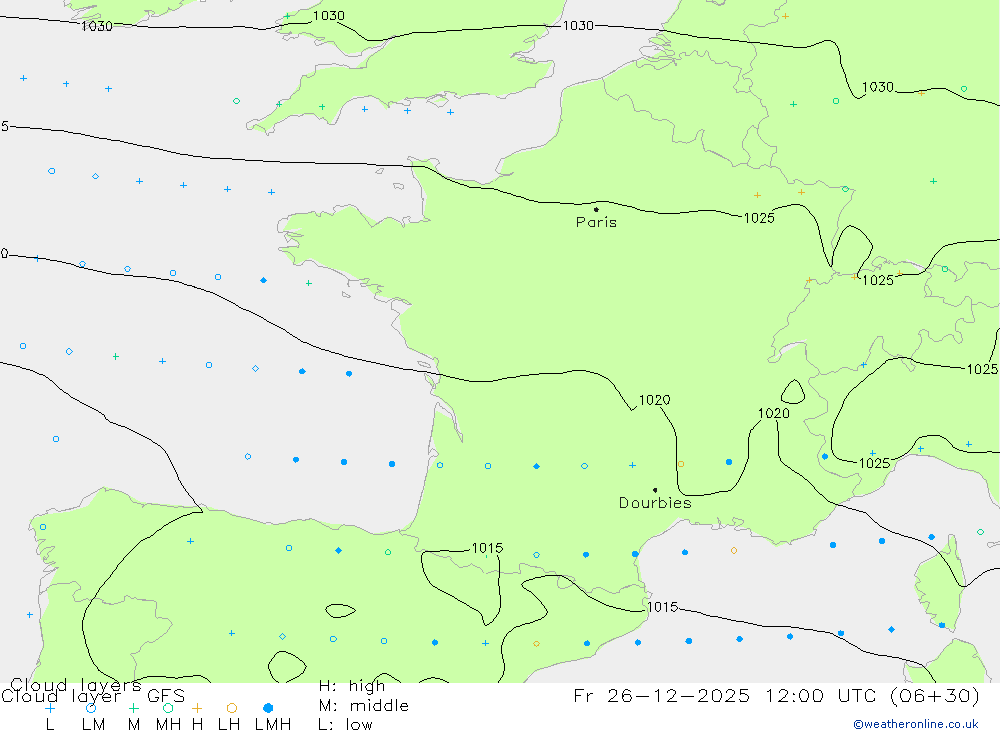Click the green open circle MH legend symbol

point(168,708)
